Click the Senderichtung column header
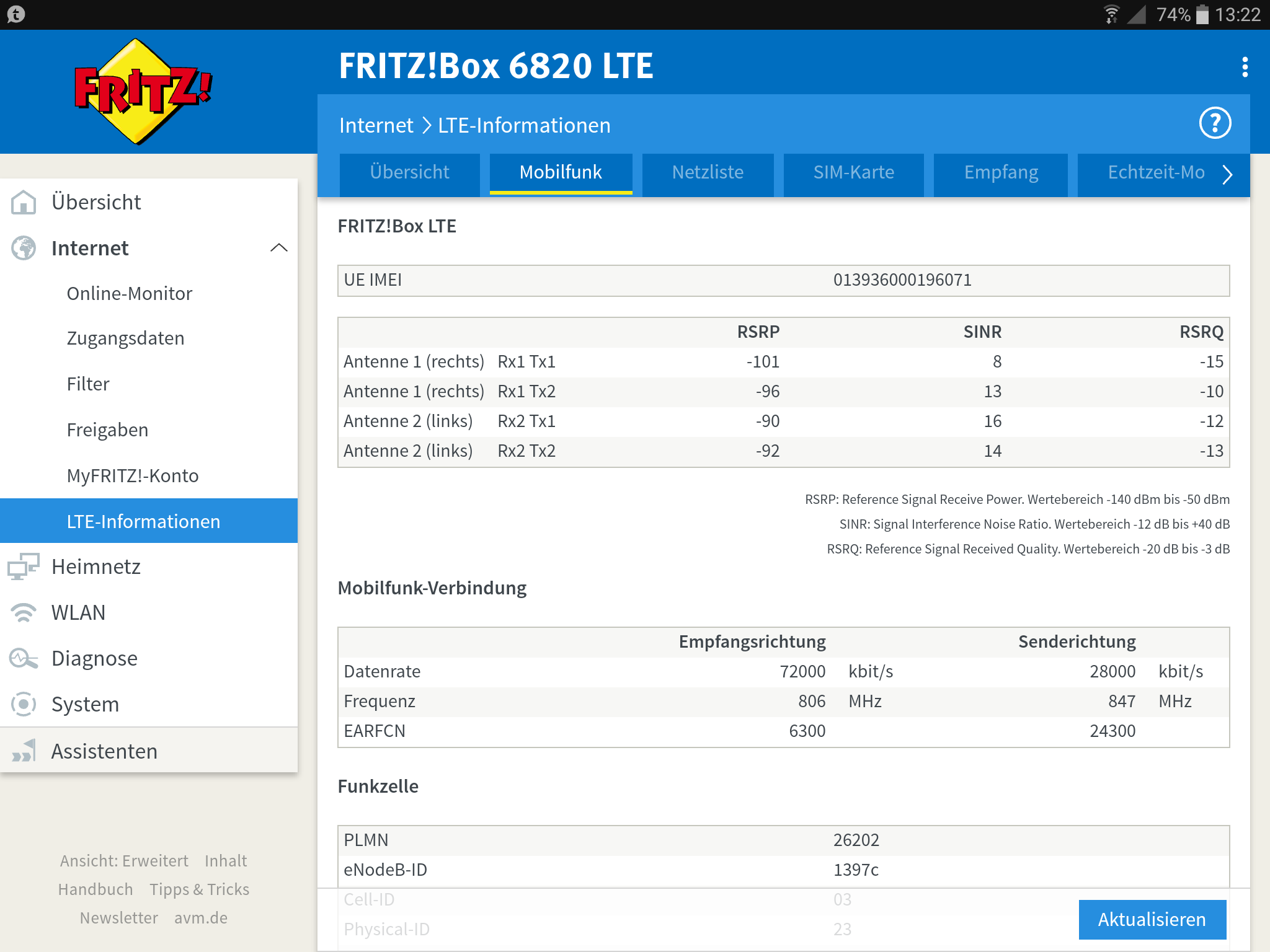The height and width of the screenshot is (952, 1270). 1077,642
